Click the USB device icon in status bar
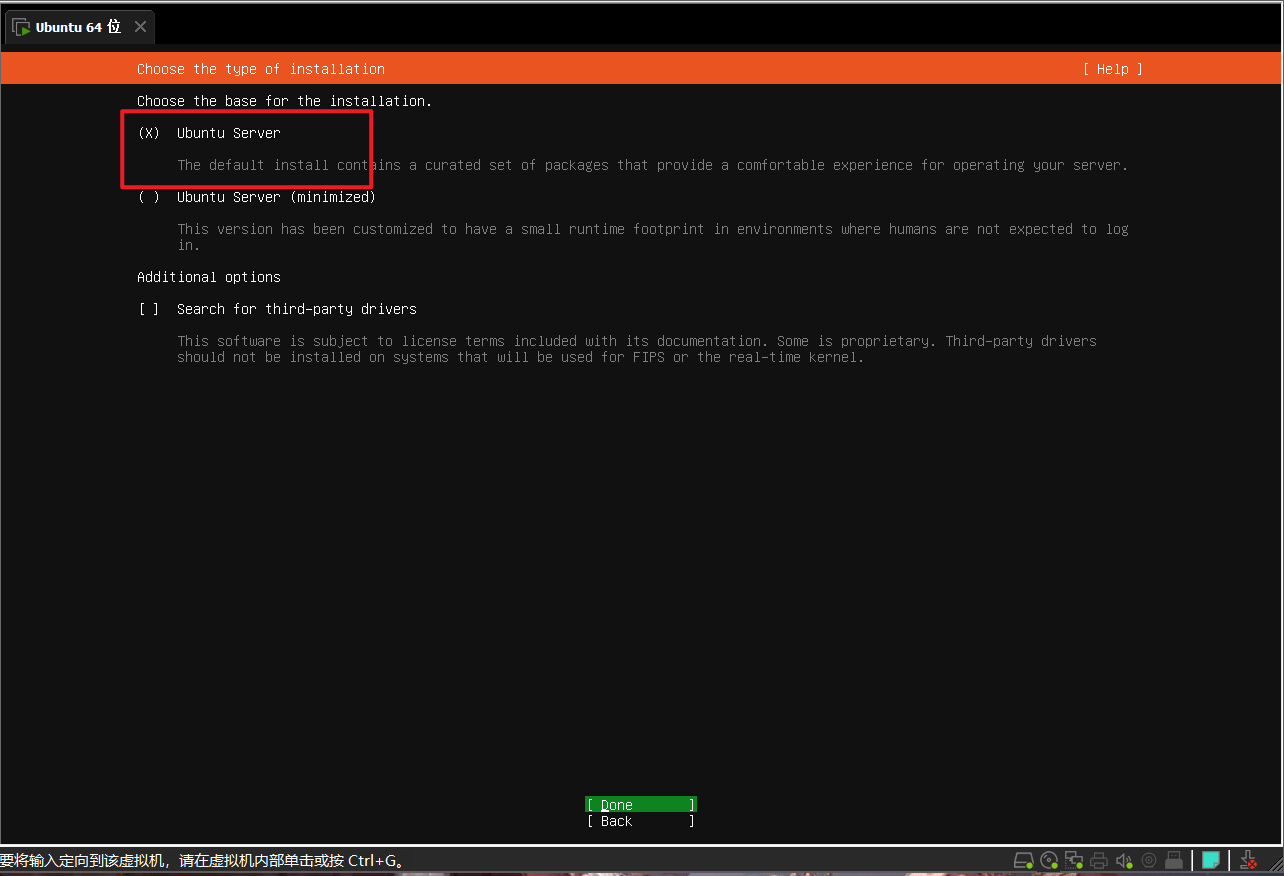Screen dimensions: 1284x876 pos(1174,860)
